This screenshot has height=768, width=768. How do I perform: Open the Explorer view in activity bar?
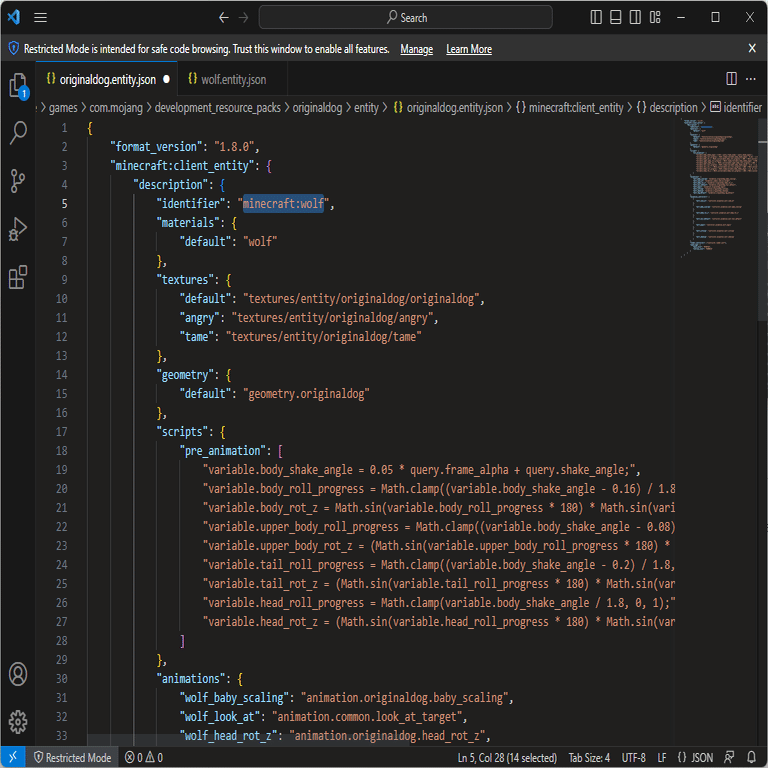(18, 85)
